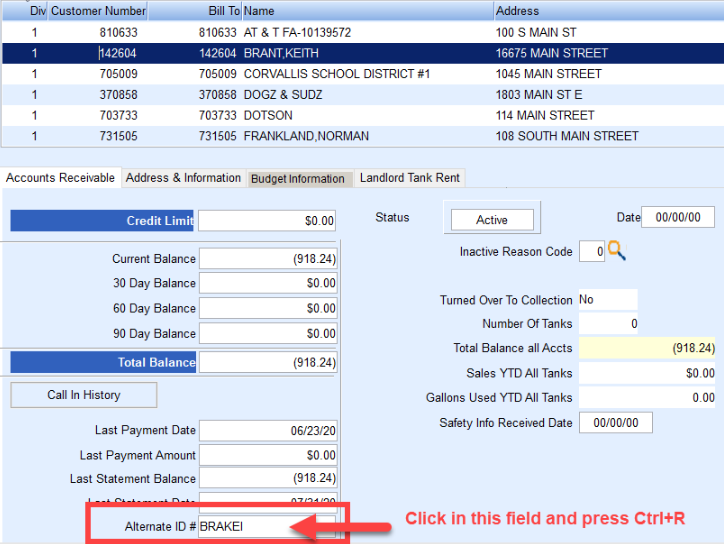Click customer number 731505 cell

click(x=119, y=136)
